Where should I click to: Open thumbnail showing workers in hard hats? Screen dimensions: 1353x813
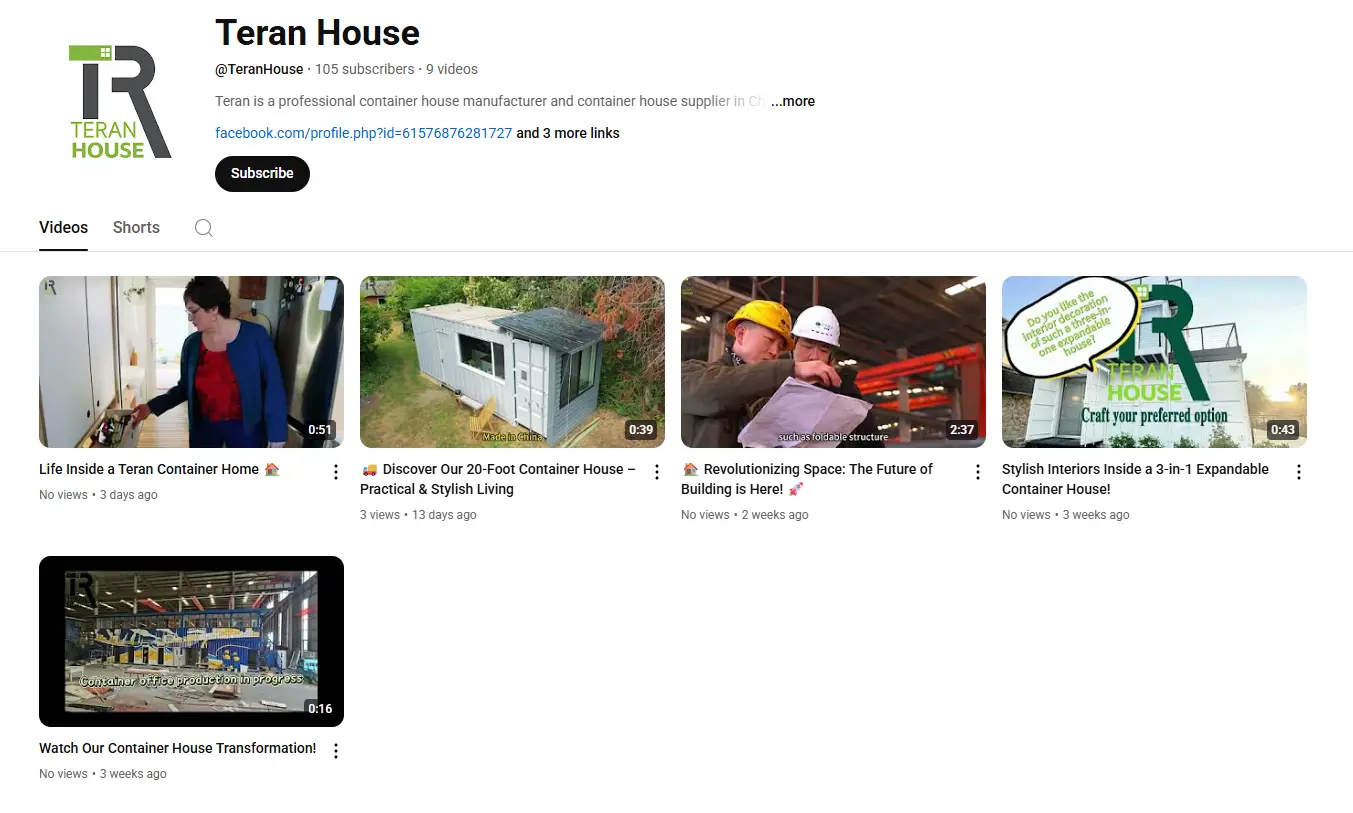(833, 362)
